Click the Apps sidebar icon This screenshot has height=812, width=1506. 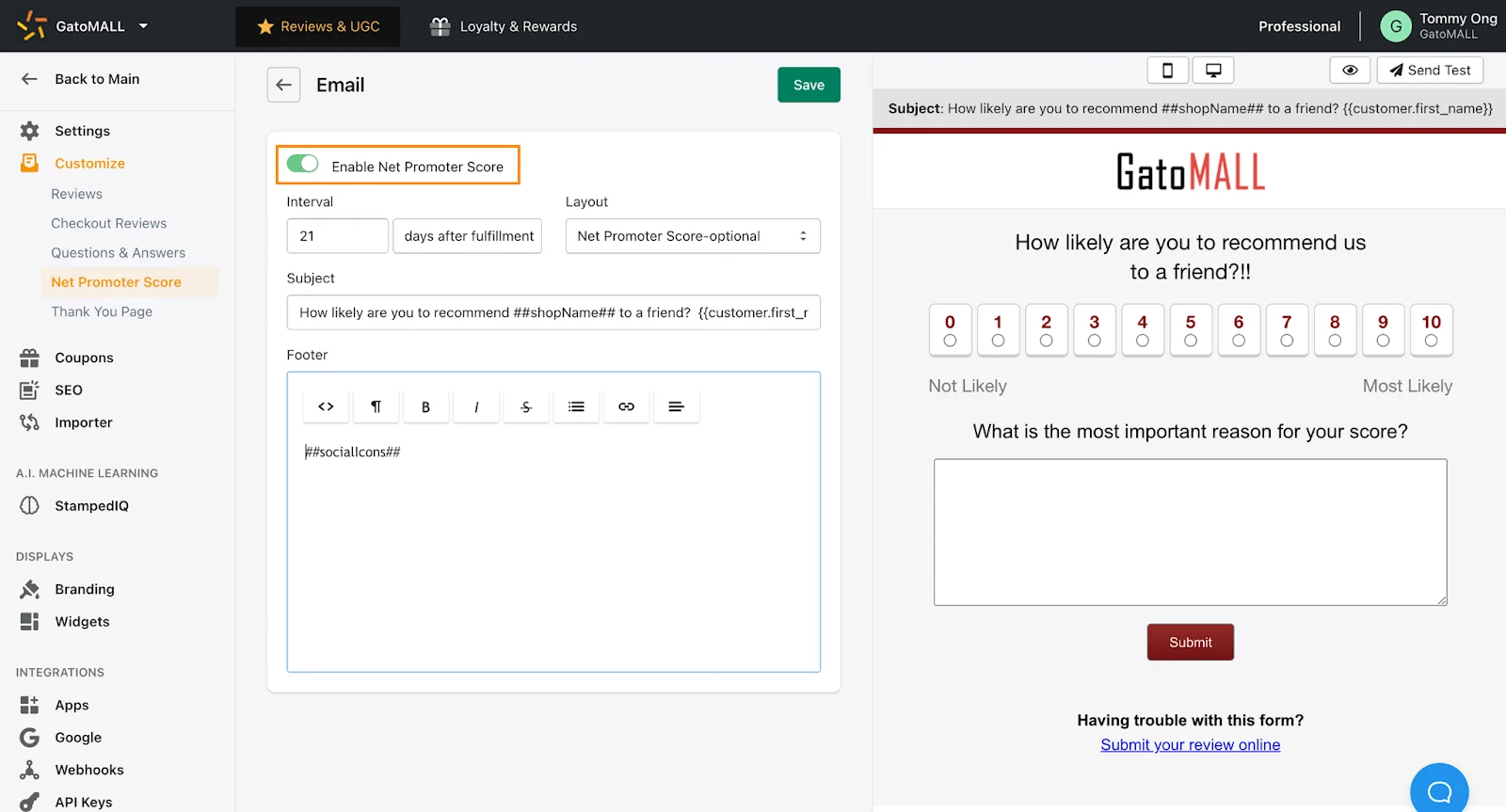click(x=29, y=705)
